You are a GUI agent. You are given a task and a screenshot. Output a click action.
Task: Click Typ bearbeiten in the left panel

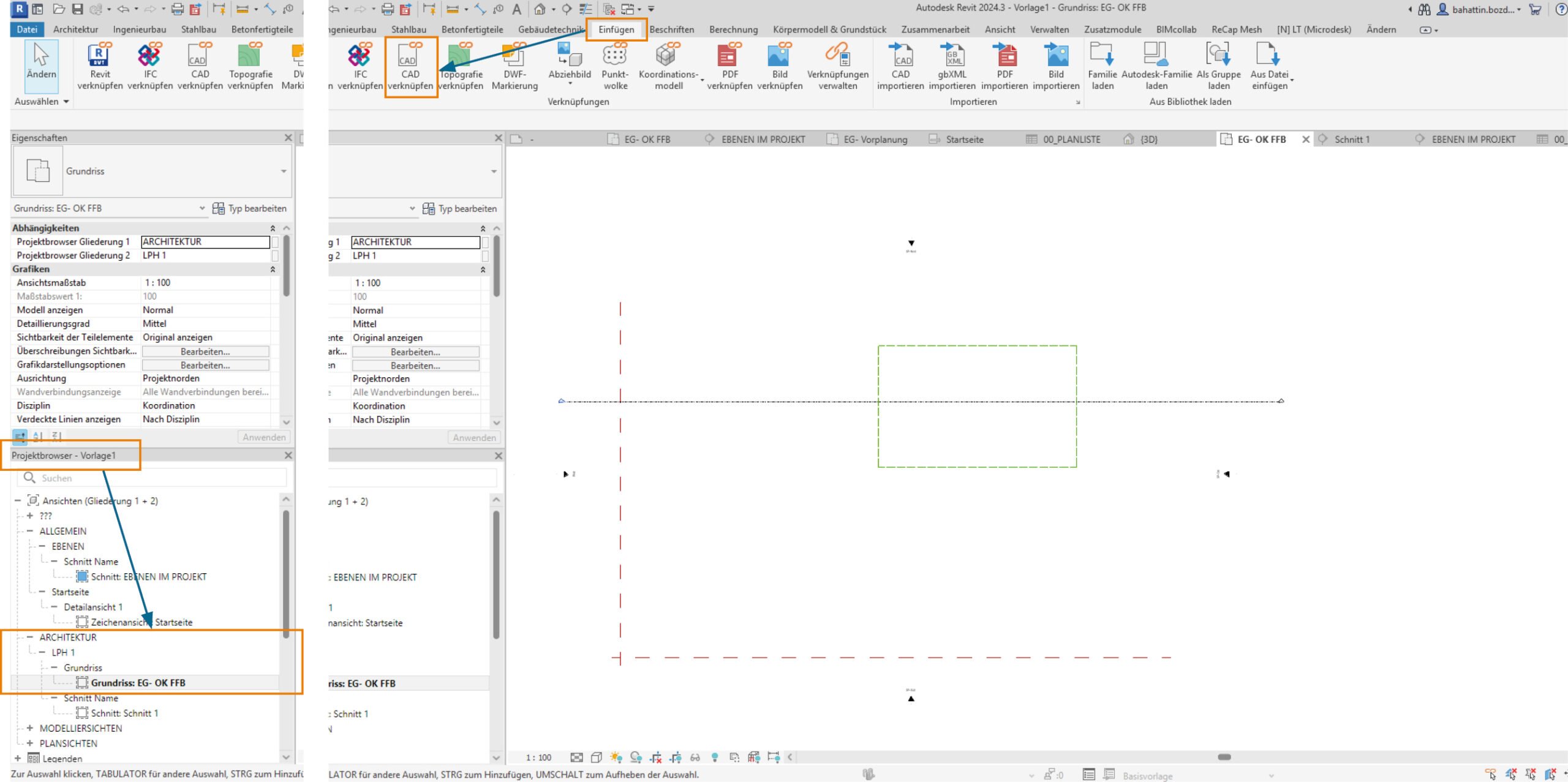[250, 208]
